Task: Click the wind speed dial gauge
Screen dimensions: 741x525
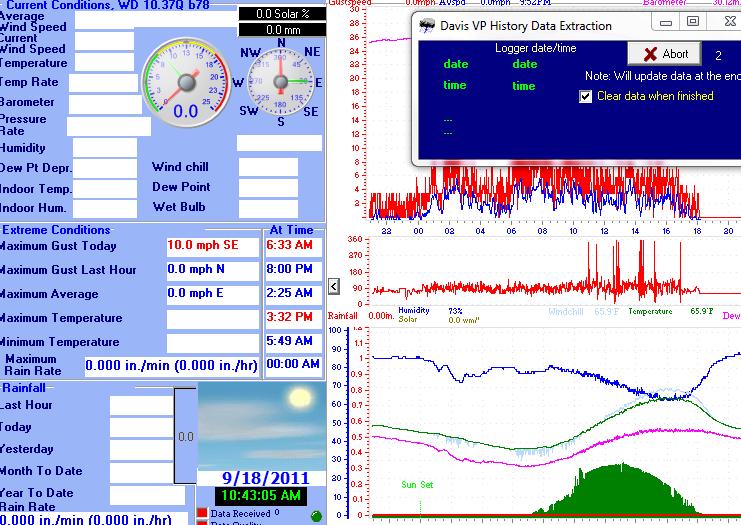Action: [187, 83]
